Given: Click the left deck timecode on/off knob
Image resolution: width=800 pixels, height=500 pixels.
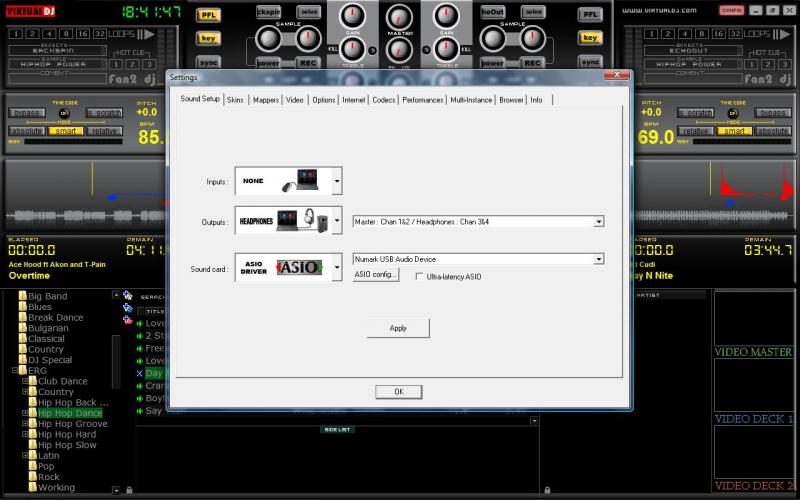Looking at the screenshot, I should pos(64,113).
